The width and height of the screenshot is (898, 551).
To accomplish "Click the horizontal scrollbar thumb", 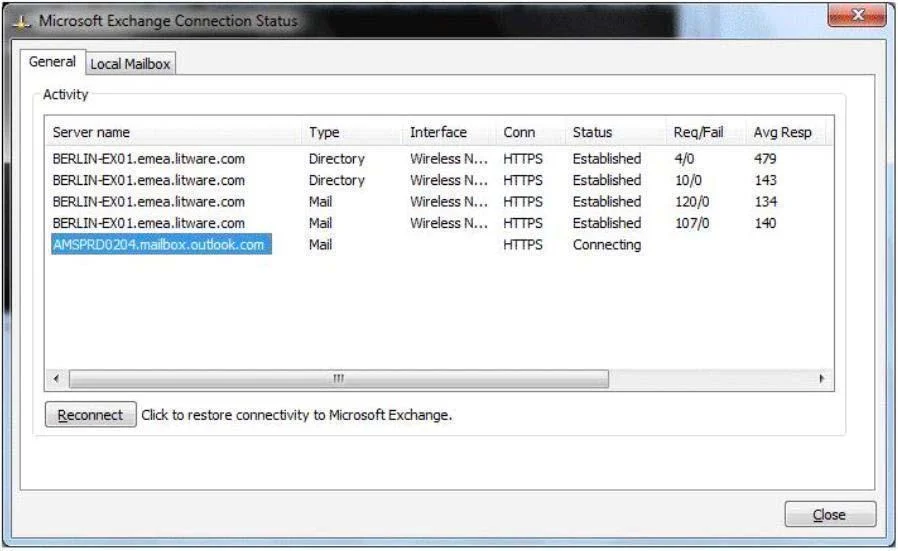I will pos(338,379).
